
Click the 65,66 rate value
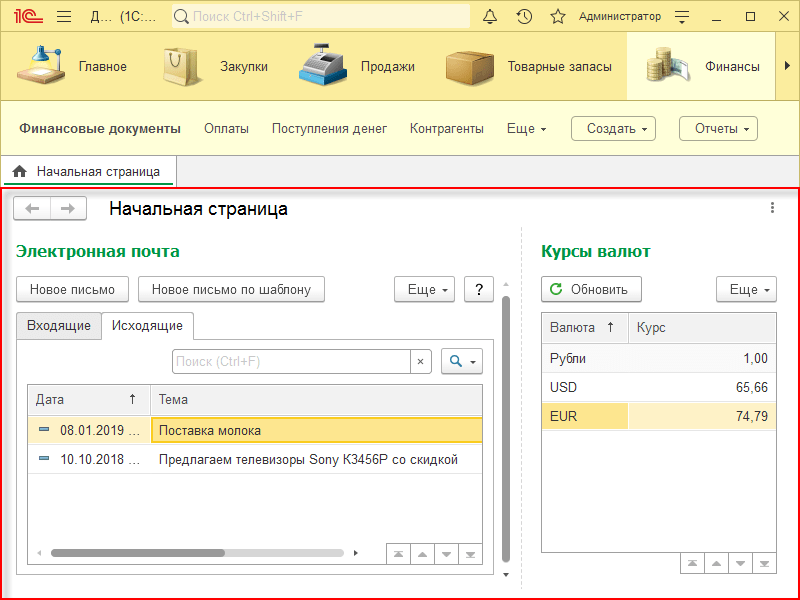tap(752, 387)
